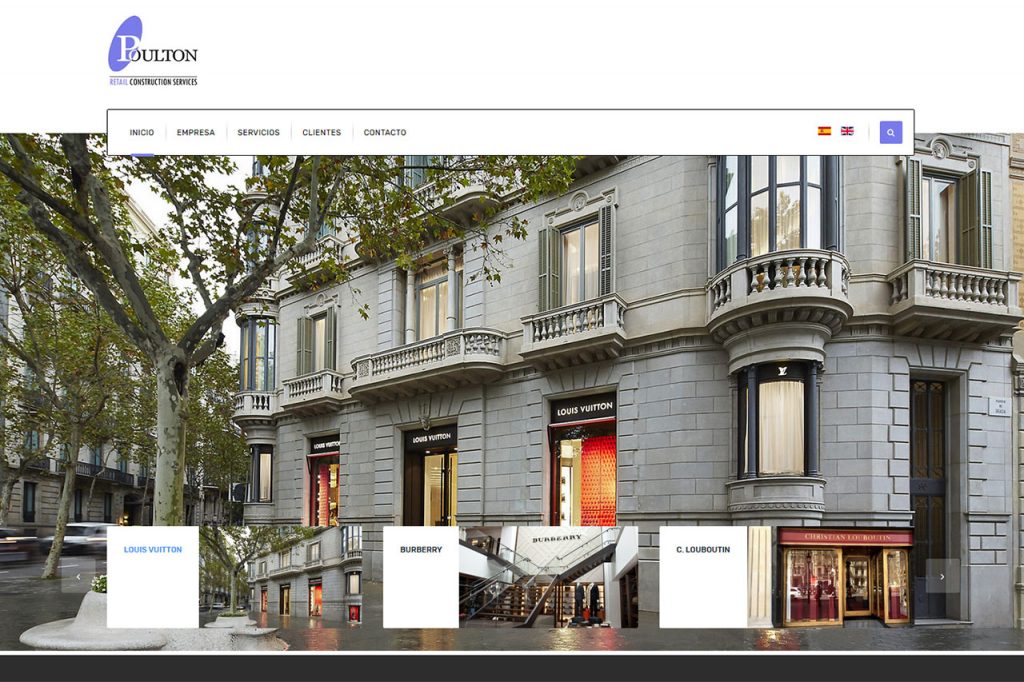This screenshot has height=682, width=1024.
Task: Switch language with the UK flag
Action: tap(847, 131)
